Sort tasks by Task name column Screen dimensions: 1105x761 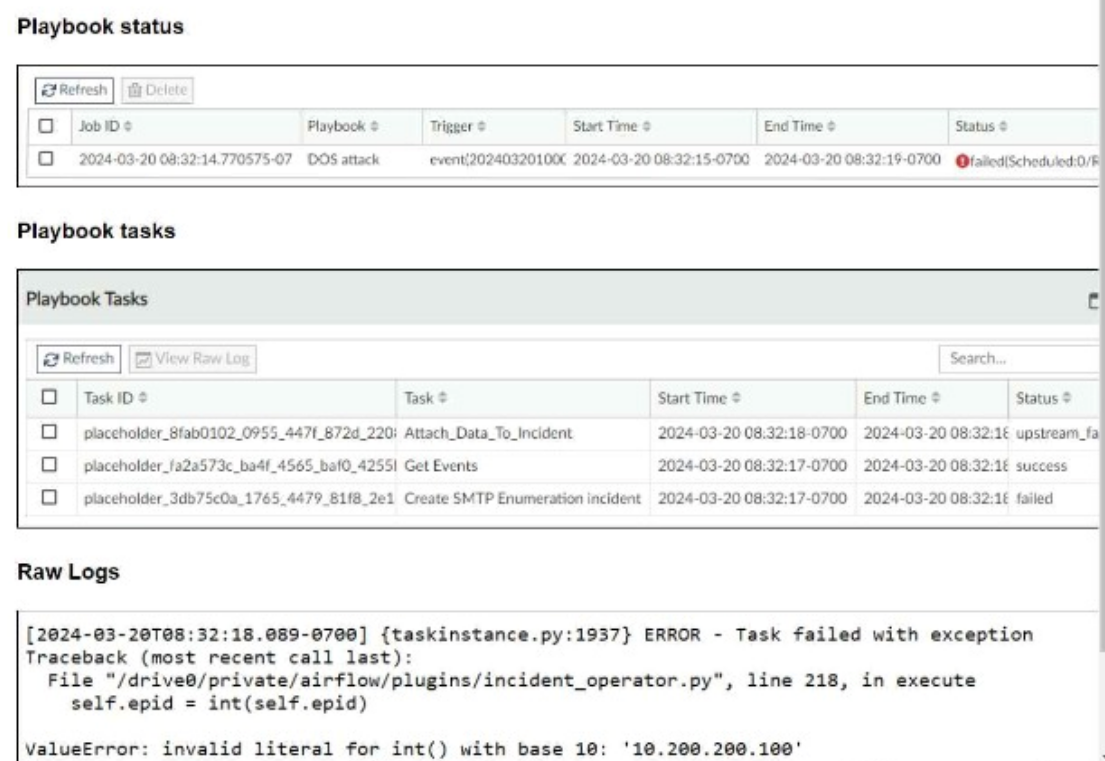422,397
